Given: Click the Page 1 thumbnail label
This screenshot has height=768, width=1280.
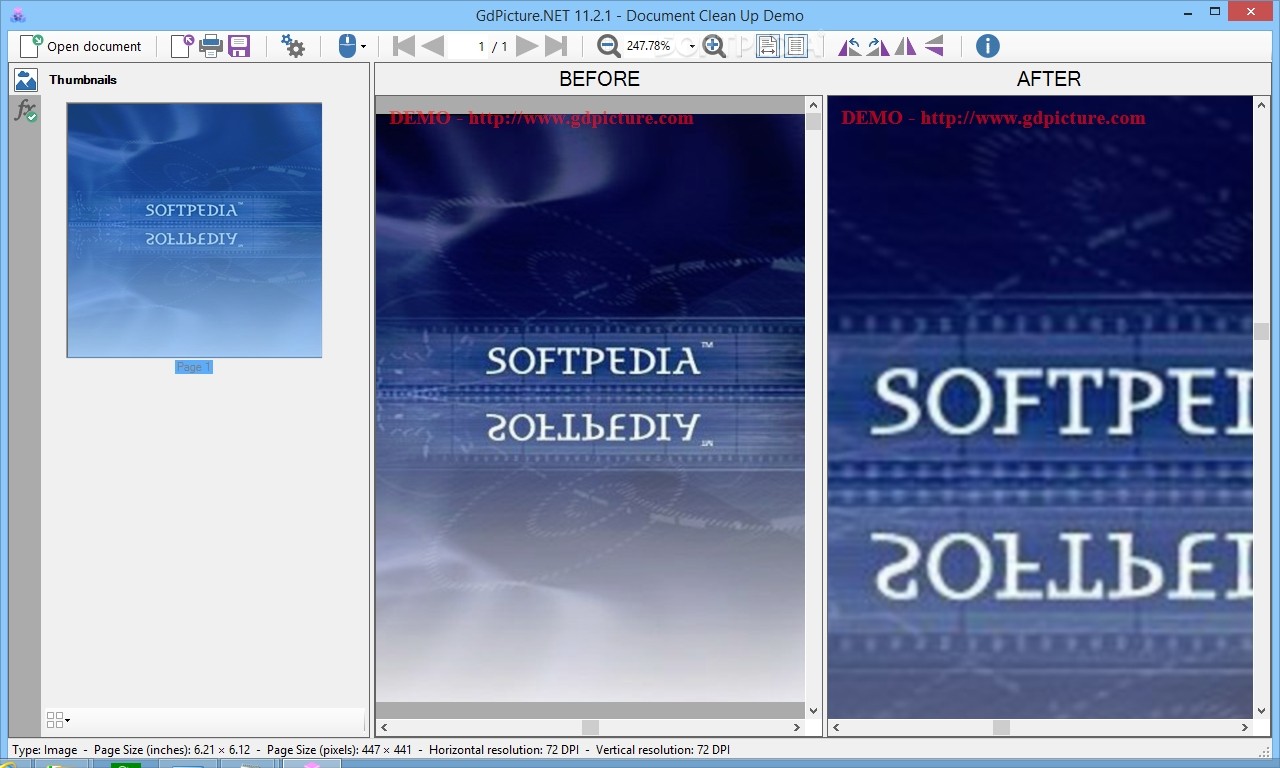Looking at the screenshot, I should 194,367.
